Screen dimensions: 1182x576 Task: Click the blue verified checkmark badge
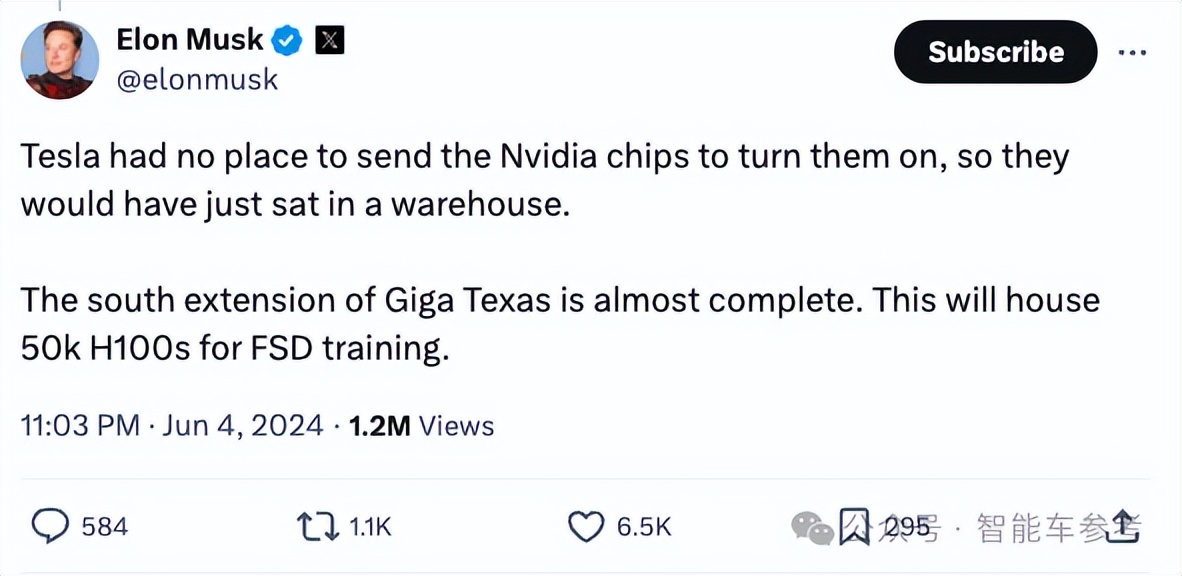pos(288,40)
